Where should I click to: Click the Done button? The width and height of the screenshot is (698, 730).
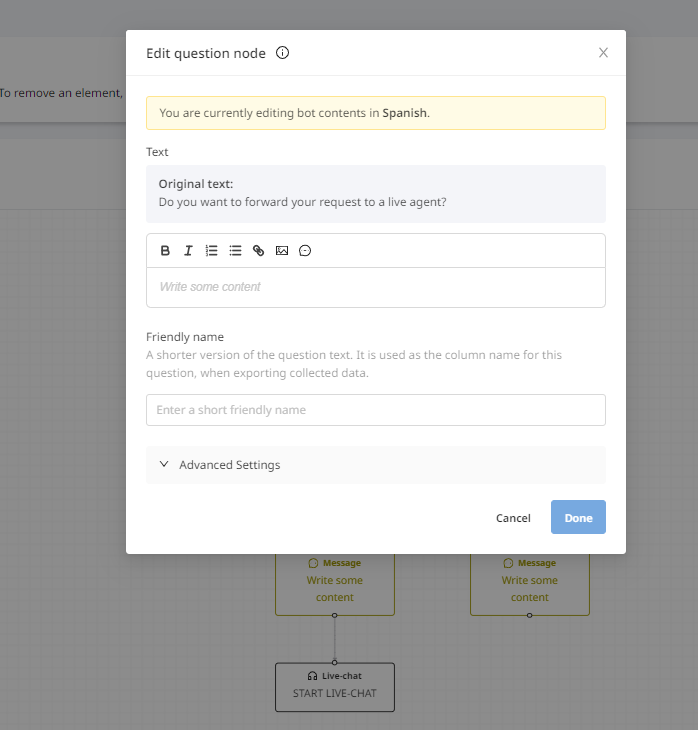click(578, 517)
